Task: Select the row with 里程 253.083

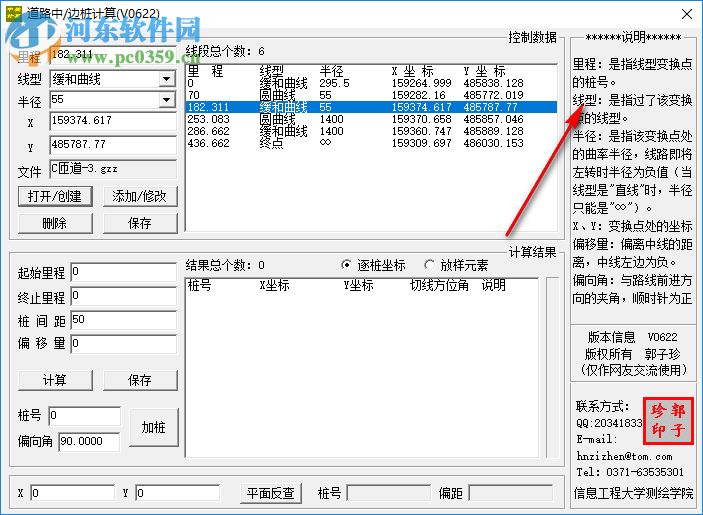Action: [371, 119]
